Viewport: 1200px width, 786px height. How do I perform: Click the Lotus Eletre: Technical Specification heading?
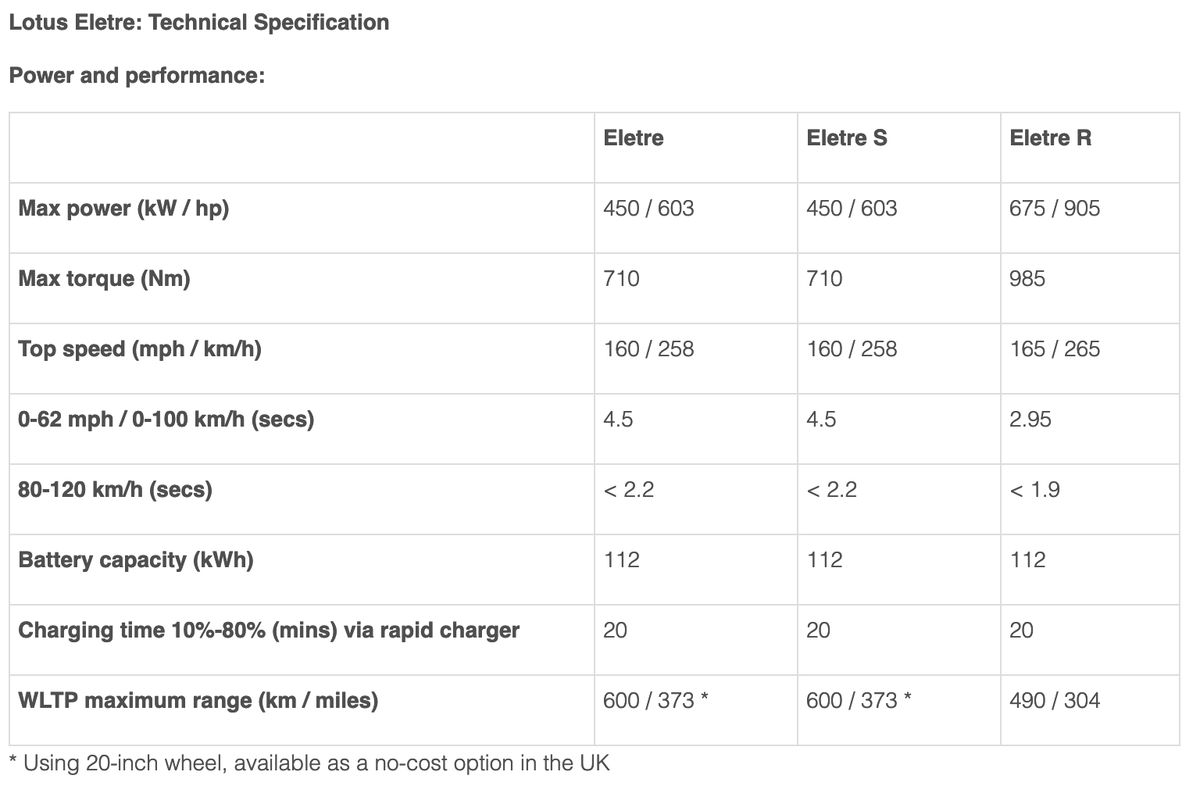199,22
